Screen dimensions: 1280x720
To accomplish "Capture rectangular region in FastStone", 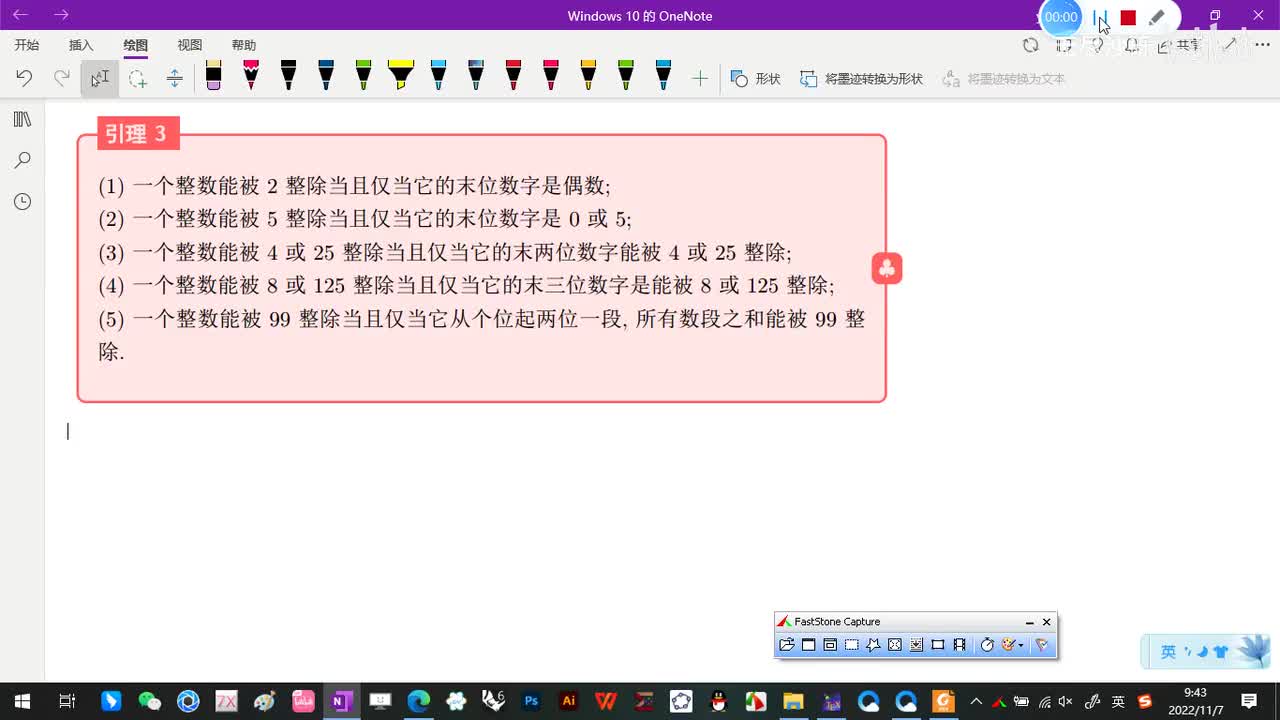I will point(851,645).
